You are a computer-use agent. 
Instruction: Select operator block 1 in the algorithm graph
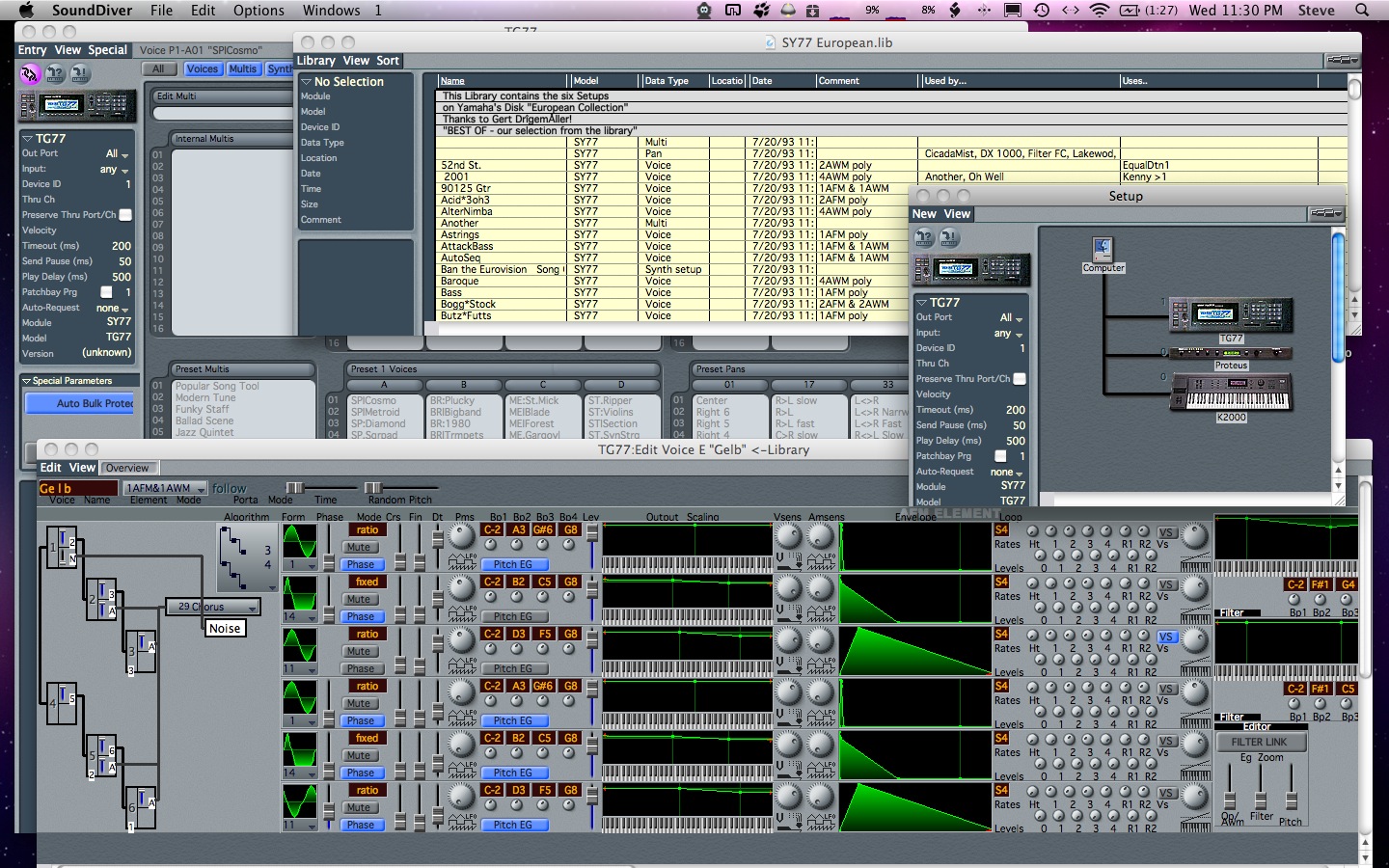(x=64, y=547)
